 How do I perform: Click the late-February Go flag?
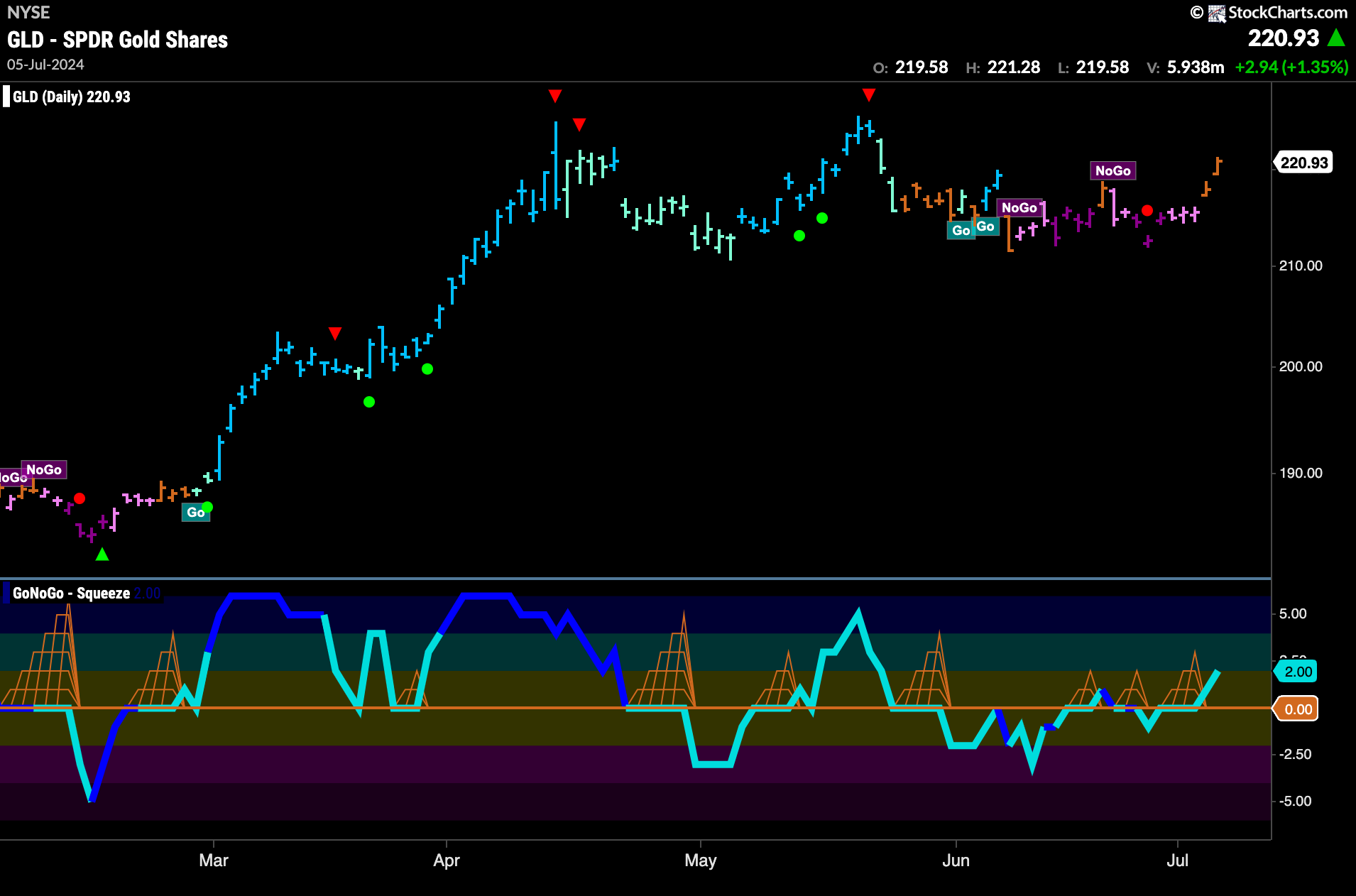(195, 512)
